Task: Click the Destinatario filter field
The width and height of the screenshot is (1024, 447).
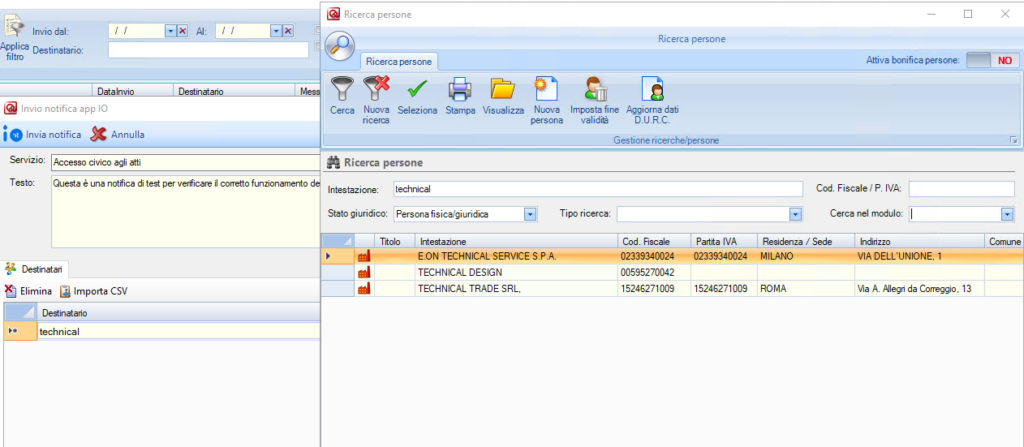Action: (208, 50)
